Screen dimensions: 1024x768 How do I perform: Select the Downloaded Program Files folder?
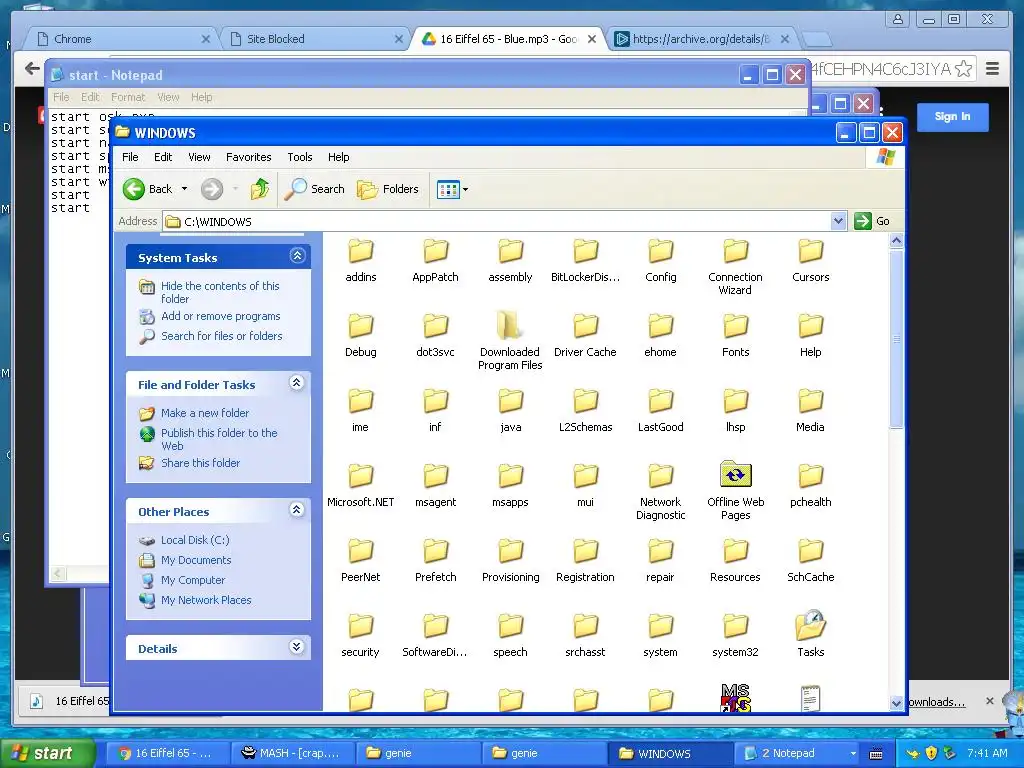click(511, 326)
